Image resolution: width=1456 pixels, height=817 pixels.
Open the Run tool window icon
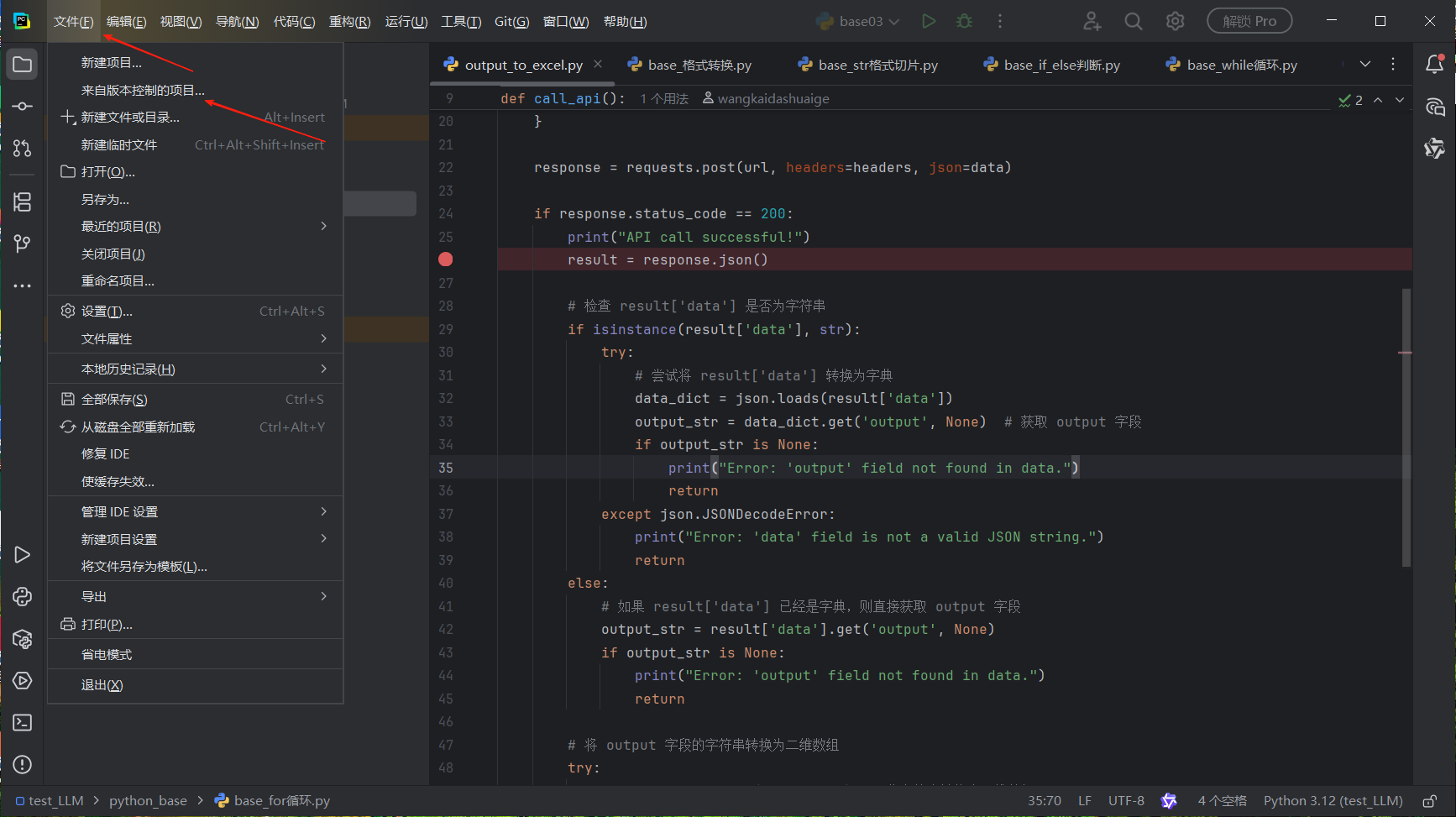click(x=23, y=555)
